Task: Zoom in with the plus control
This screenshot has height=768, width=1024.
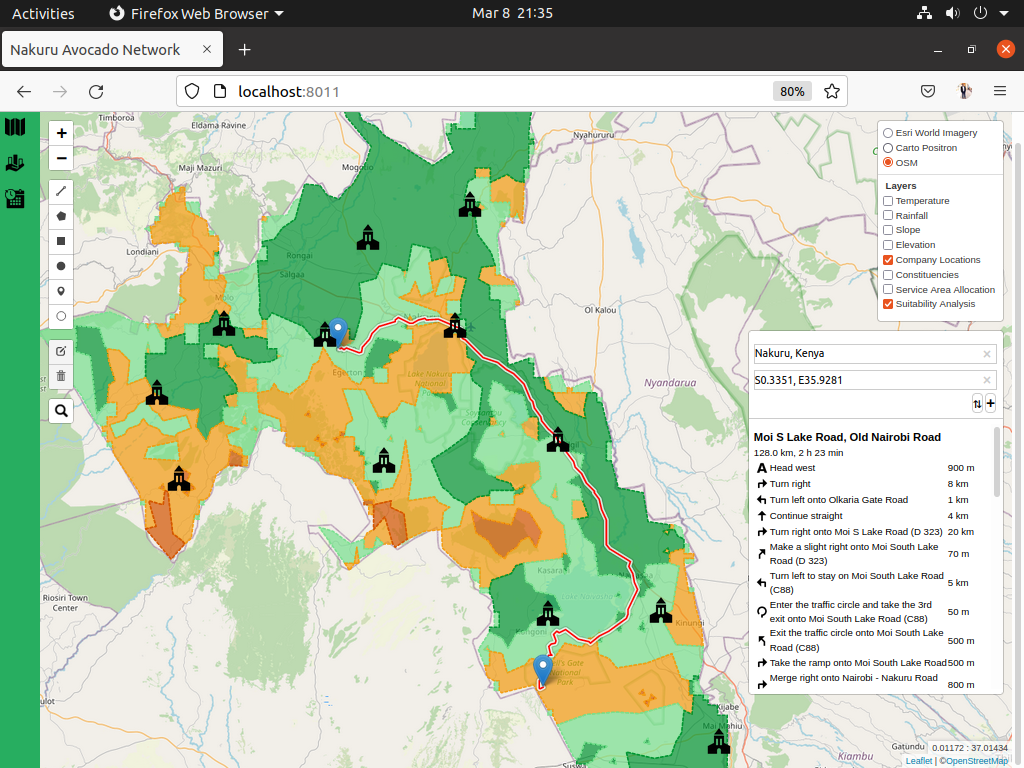Action: [x=61, y=132]
